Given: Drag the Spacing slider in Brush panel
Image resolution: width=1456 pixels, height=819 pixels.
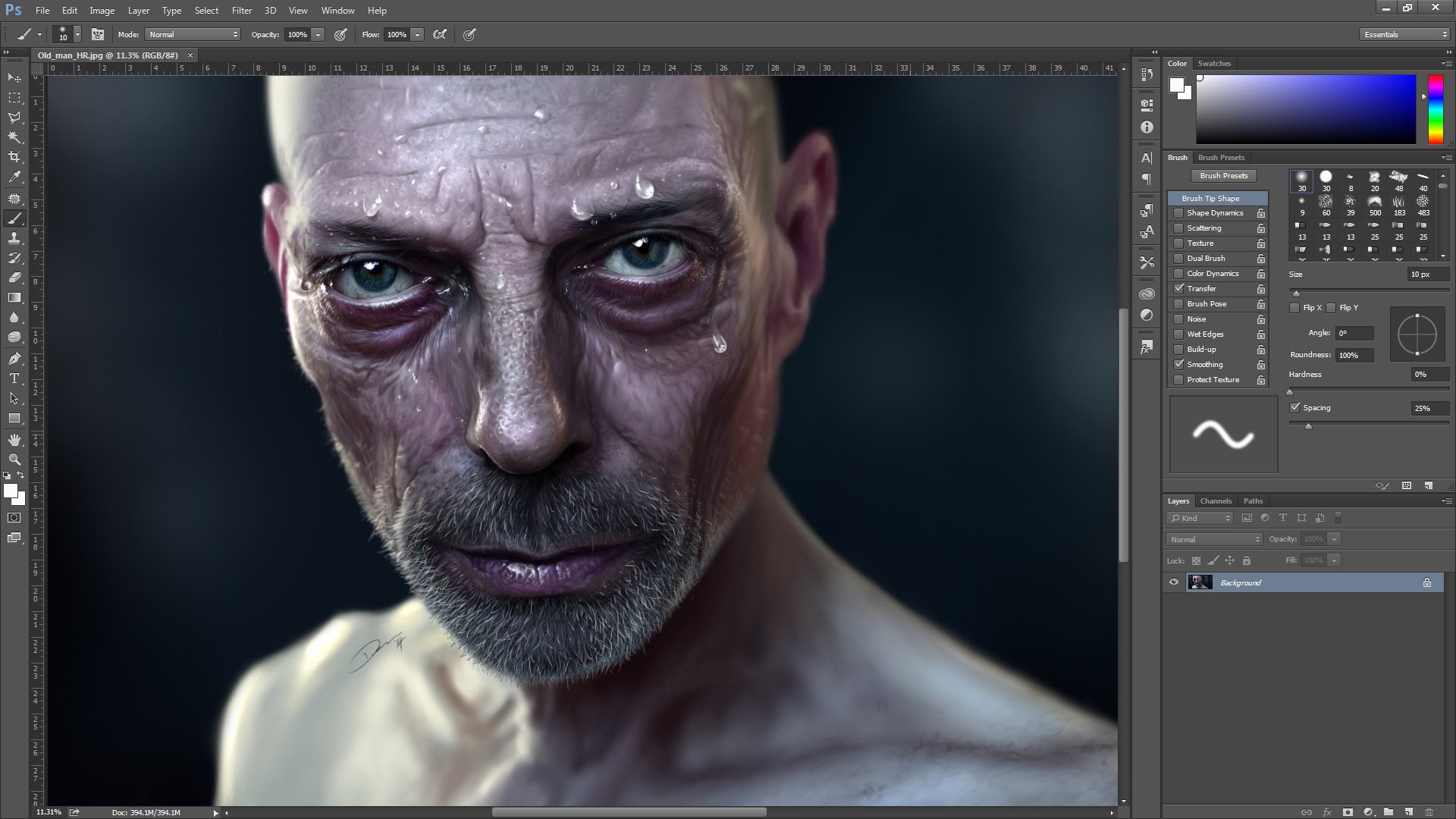Looking at the screenshot, I should (1307, 423).
